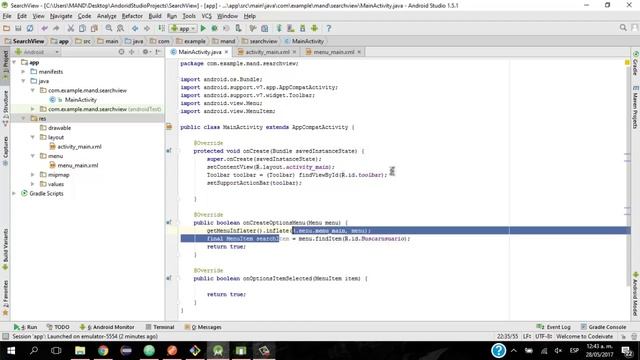Open Chrome from the taskbar
This screenshot has width=640, height=360.
pyautogui.click(x=103, y=351)
